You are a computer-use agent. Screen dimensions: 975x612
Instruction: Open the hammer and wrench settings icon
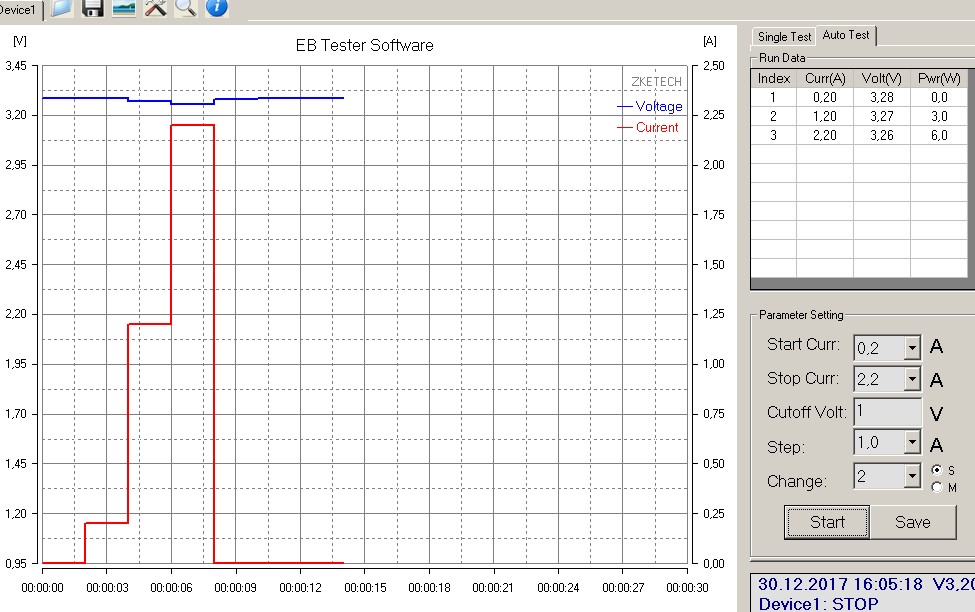click(155, 8)
